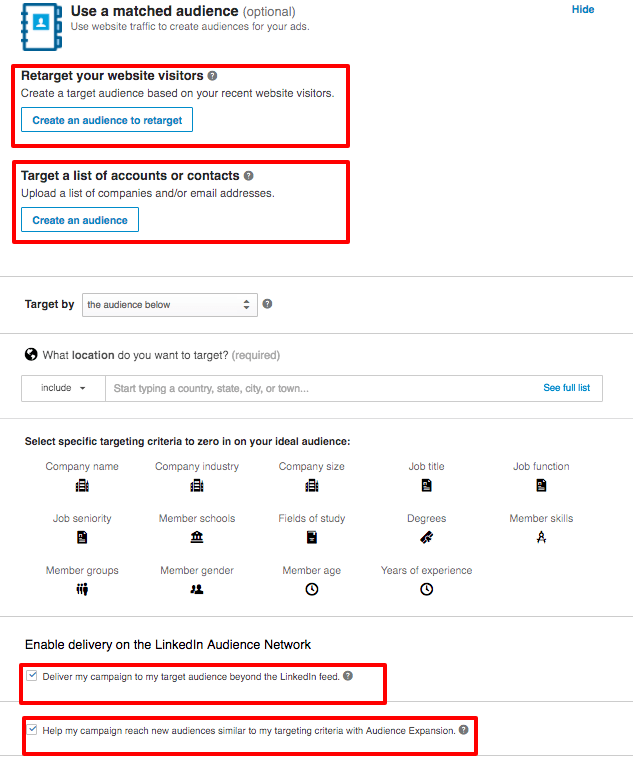
Task: Choose the Member skills icon
Action: [541, 537]
